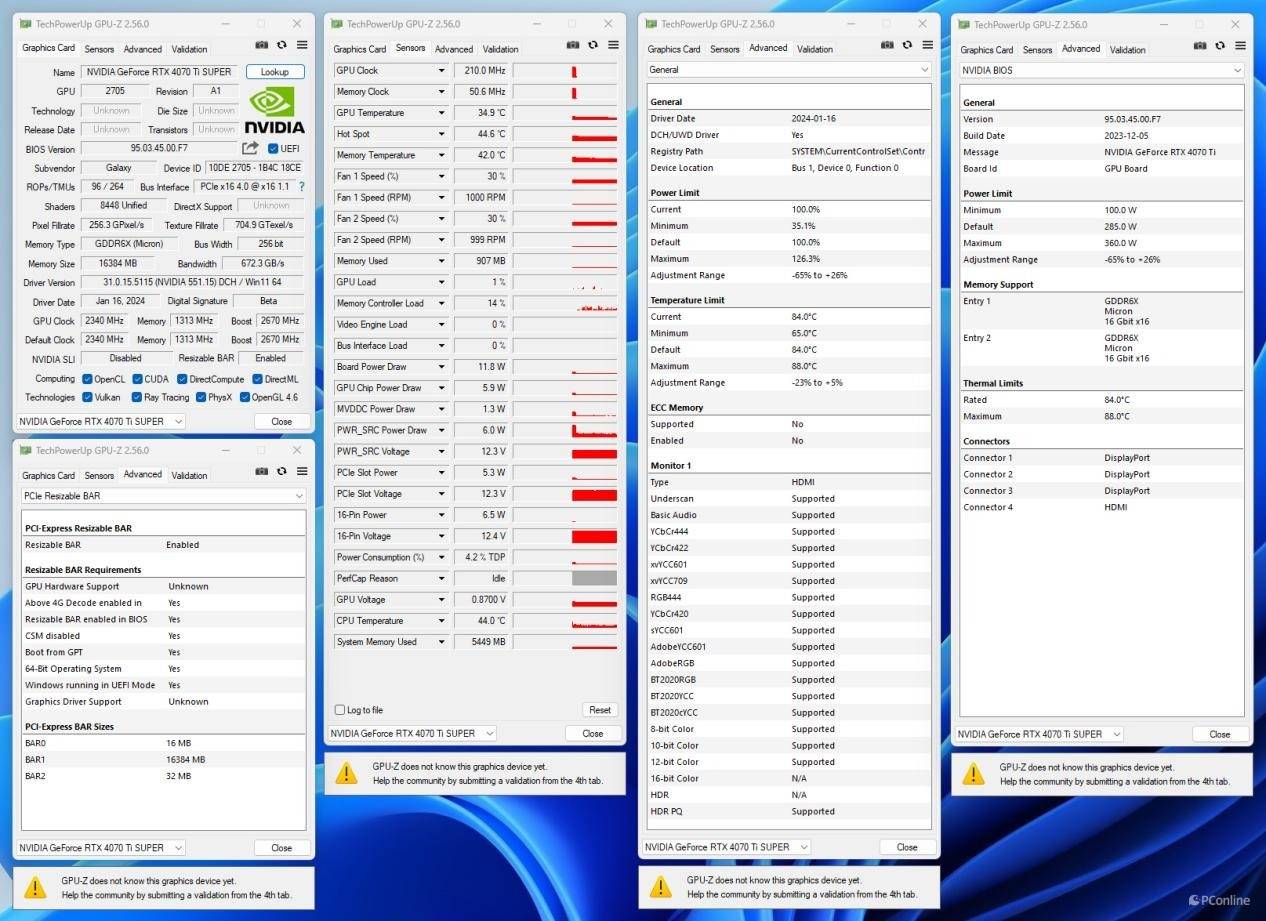
Task: Open the PCIe Resizable BAR category dropdown
Action: (299, 496)
